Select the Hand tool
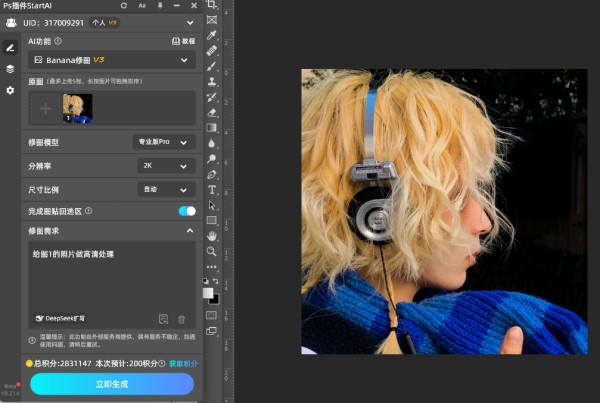This screenshot has width=600, height=403. [x=212, y=236]
